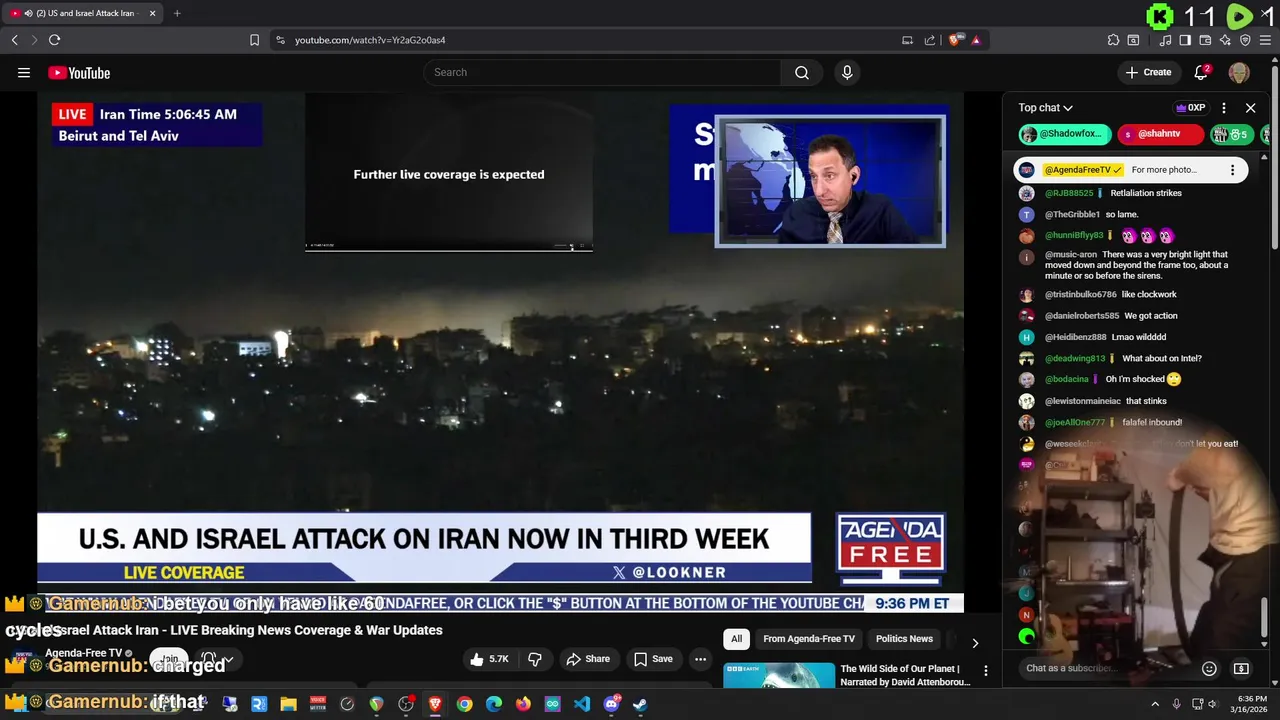Toggle the browser sidebar panel

click(1185, 40)
